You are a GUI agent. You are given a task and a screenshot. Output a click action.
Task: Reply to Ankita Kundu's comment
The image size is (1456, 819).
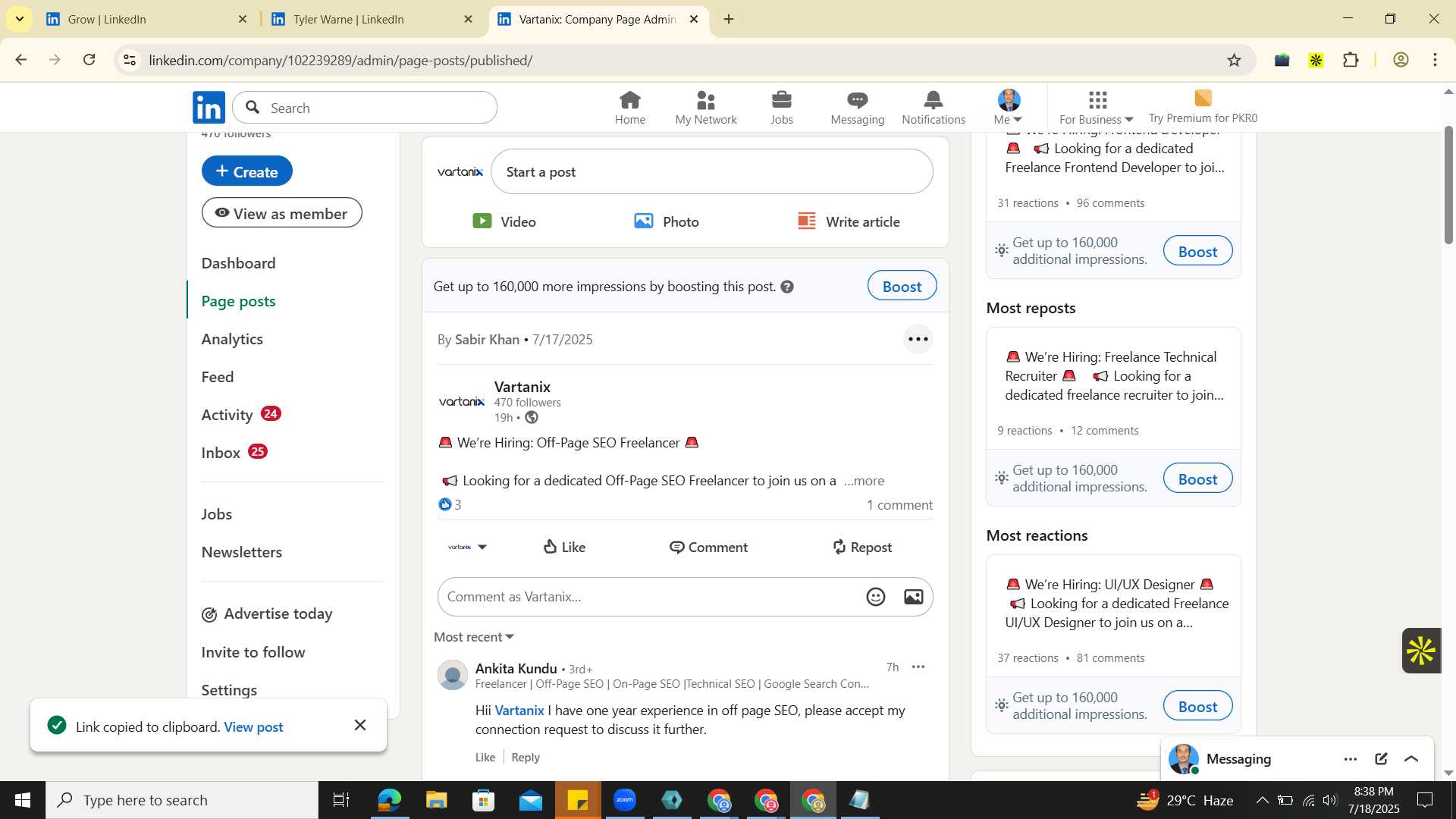526,757
